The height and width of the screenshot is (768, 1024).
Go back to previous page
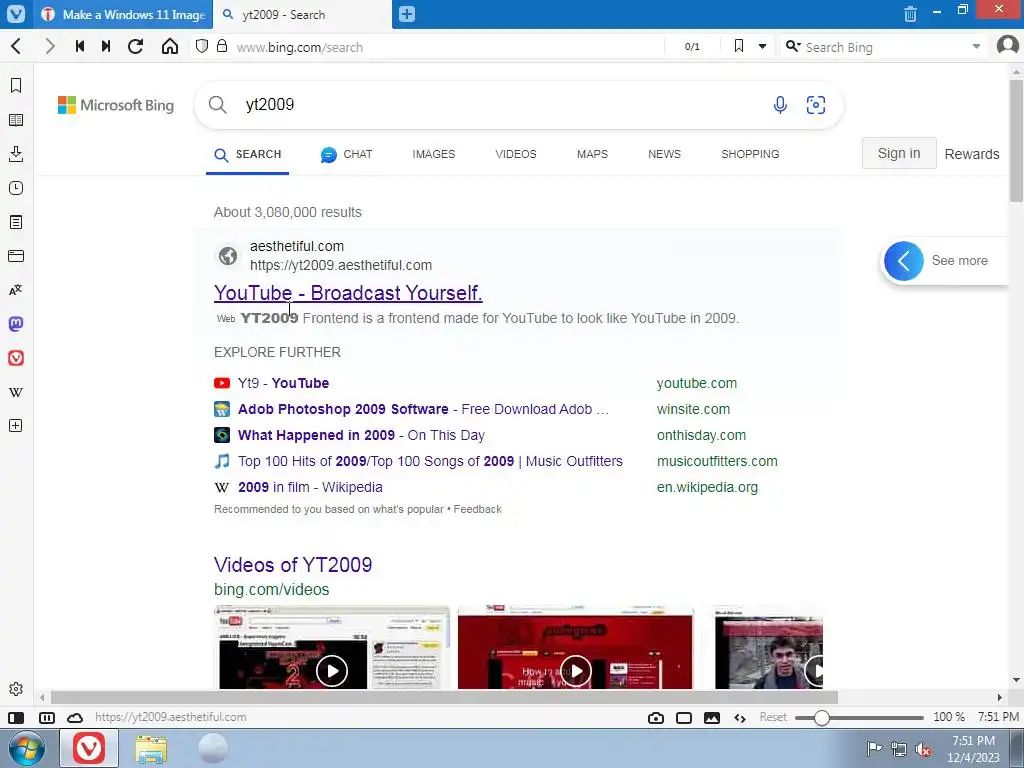[x=17, y=46]
